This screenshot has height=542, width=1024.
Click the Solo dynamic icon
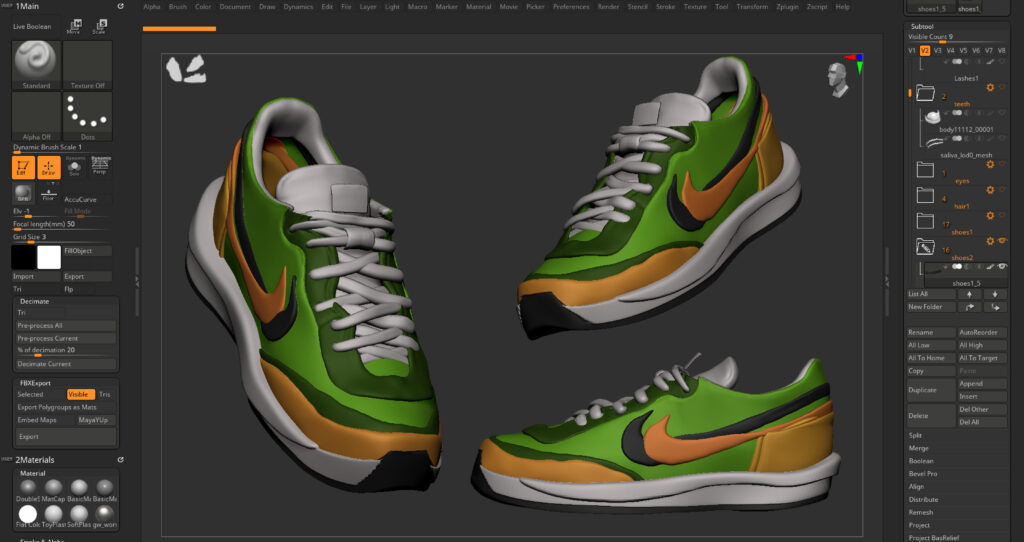(x=74, y=167)
